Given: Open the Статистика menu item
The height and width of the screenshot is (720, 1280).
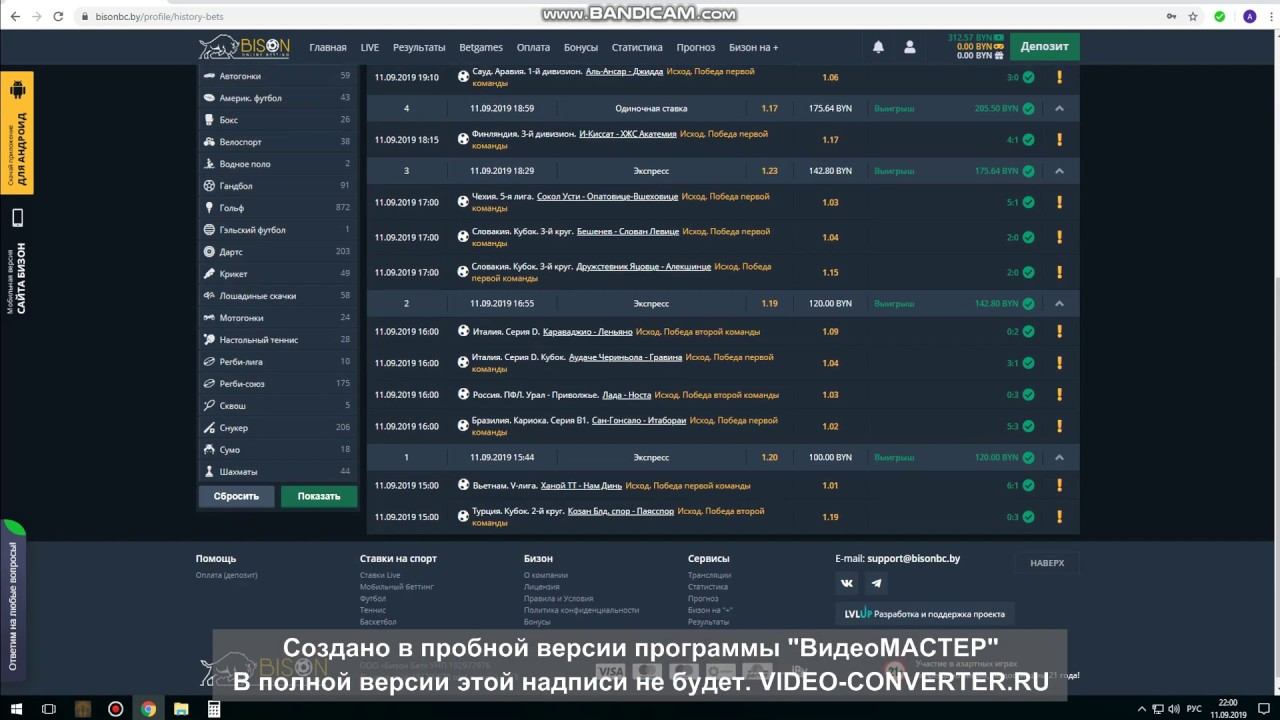Looking at the screenshot, I should (637, 47).
